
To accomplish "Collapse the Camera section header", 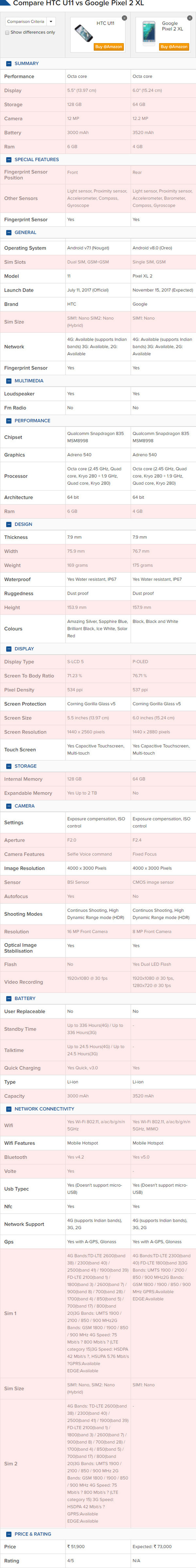I will tap(98, 806).
